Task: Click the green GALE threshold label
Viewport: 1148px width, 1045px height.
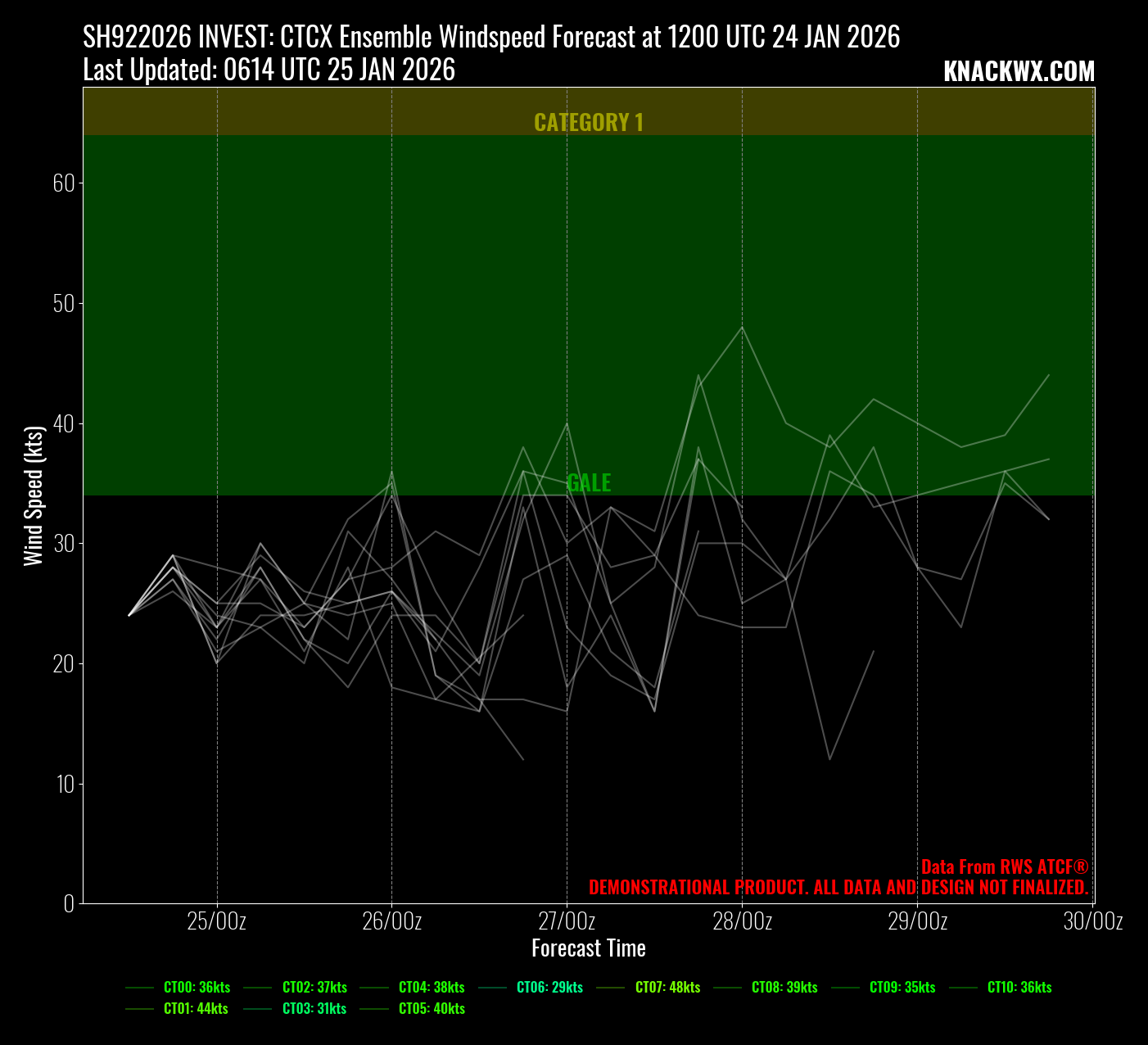Action: point(589,483)
